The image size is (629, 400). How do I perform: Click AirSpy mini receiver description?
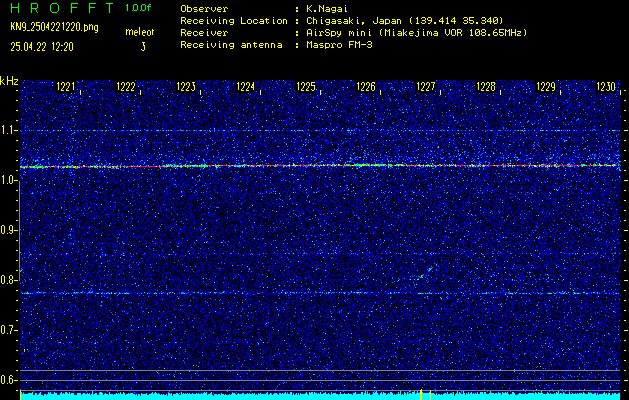416,33
